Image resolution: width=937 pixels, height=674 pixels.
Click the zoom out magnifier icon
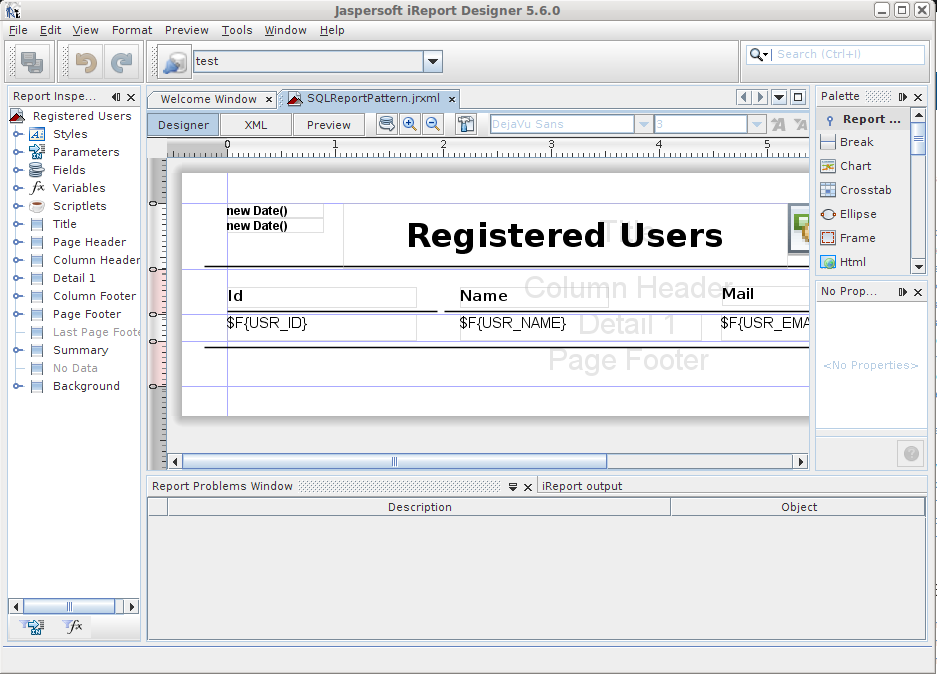[x=433, y=124]
